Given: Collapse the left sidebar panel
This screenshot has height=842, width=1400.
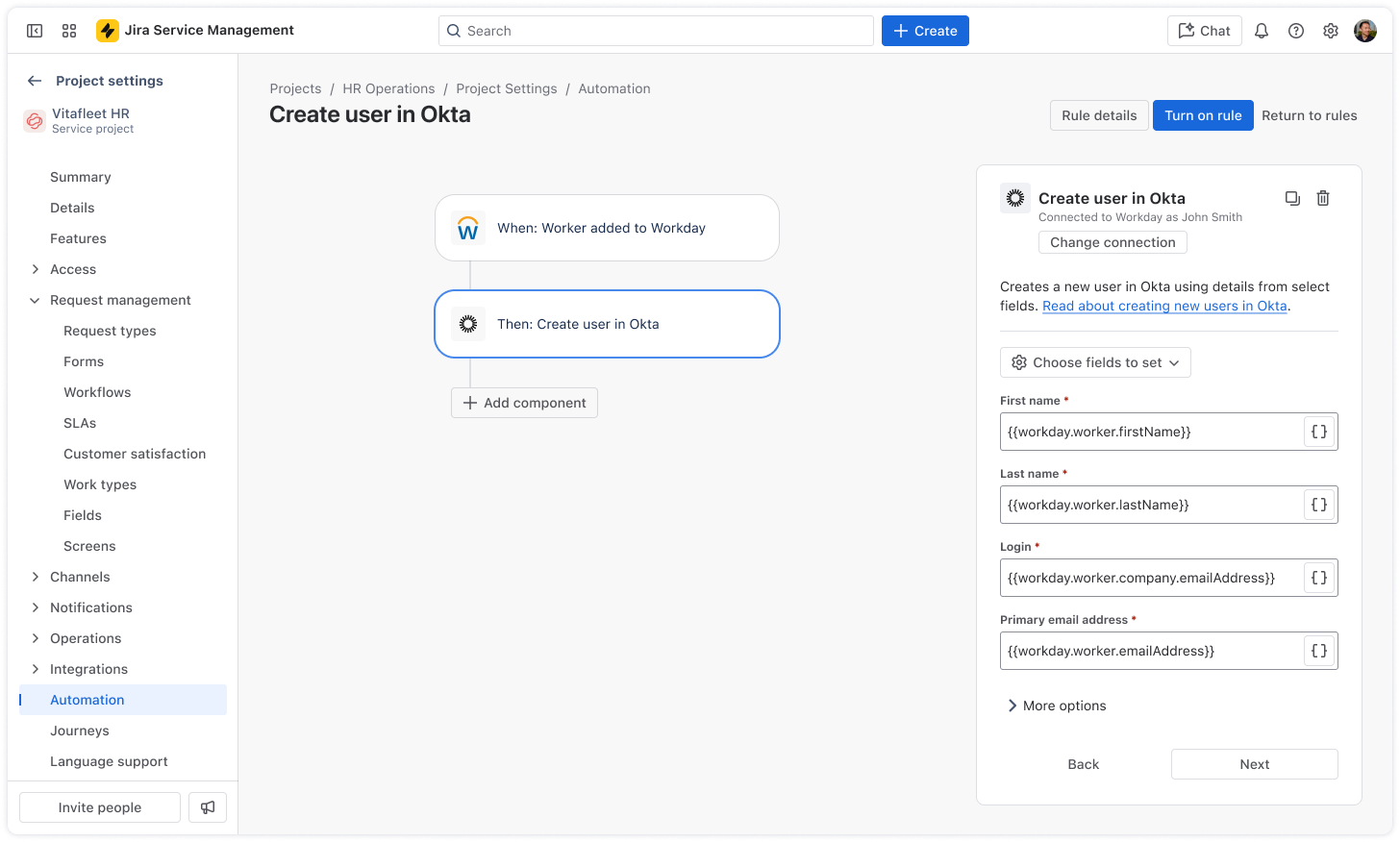Looking at the screenshot, I should coord(35,30).
